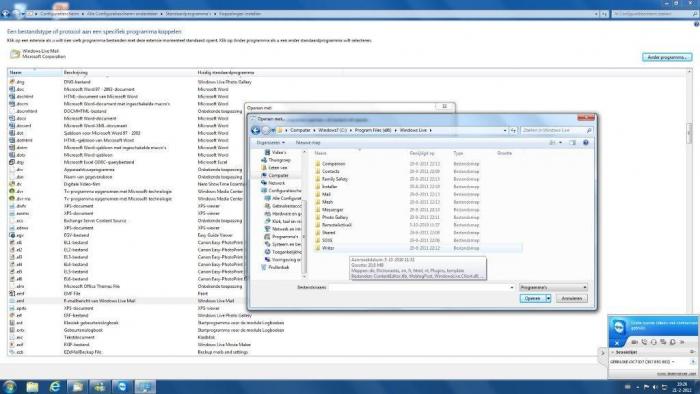Click the TeamViewer video camera icon
This screenshot has height=394, width=700.
634,342
